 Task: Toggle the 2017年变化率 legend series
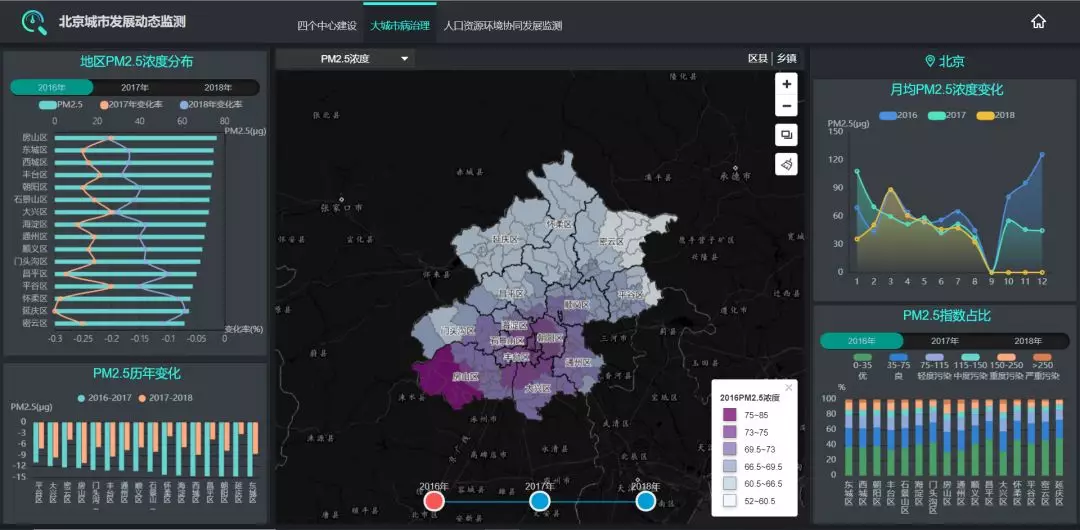(132, 105)
